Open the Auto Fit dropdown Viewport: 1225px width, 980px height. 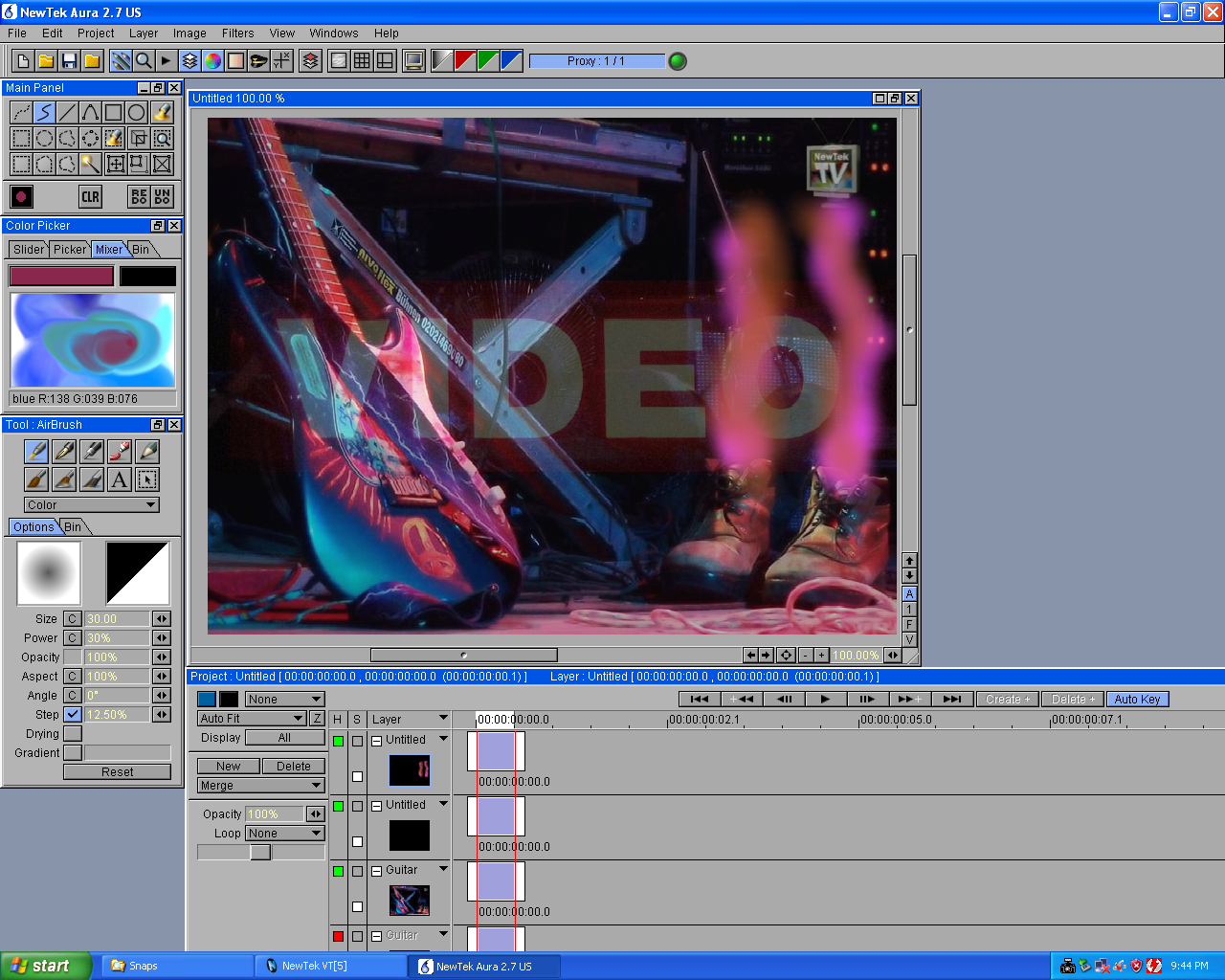[x=252, y=719]
